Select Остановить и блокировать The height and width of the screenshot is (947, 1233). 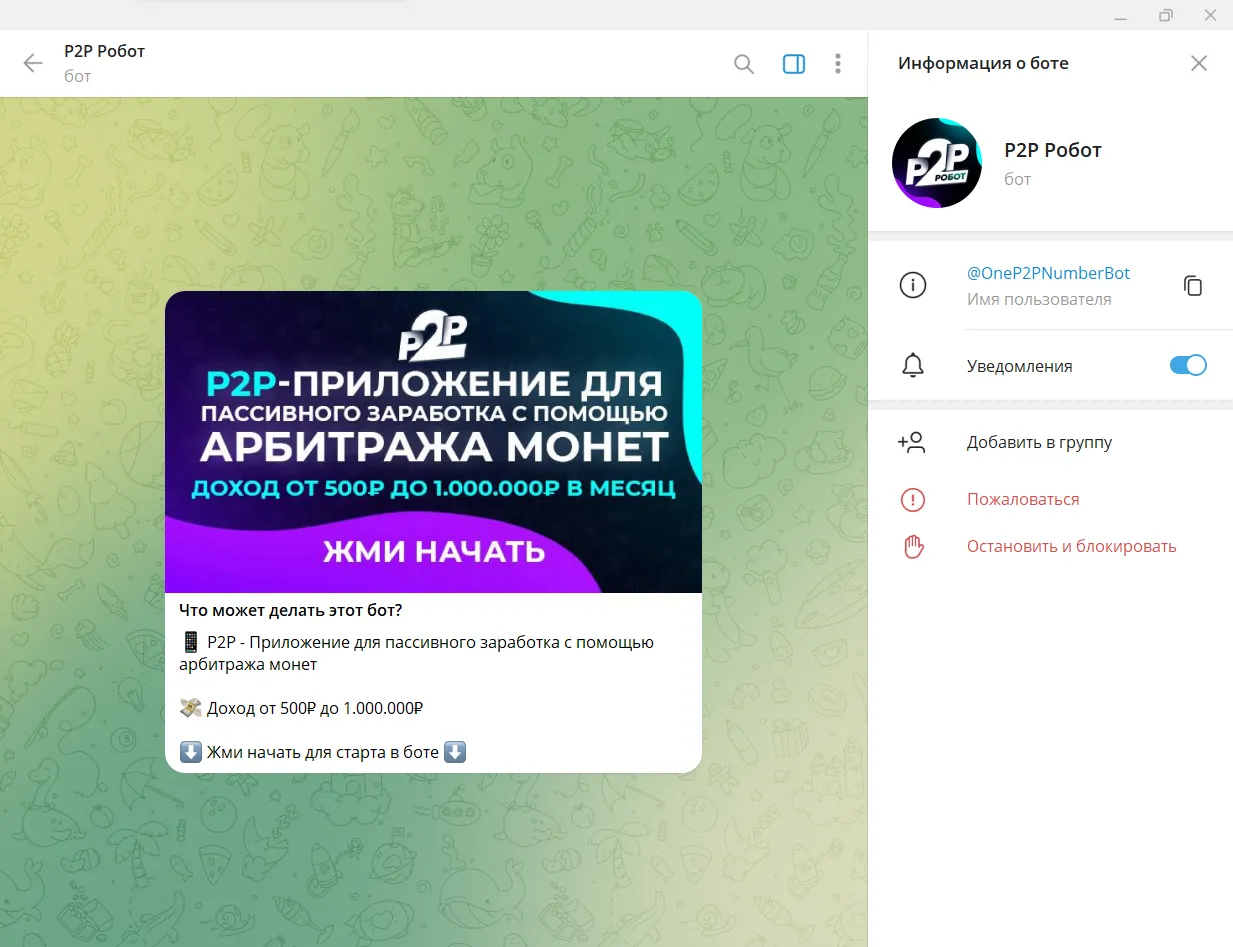(x=1071, y=546)
